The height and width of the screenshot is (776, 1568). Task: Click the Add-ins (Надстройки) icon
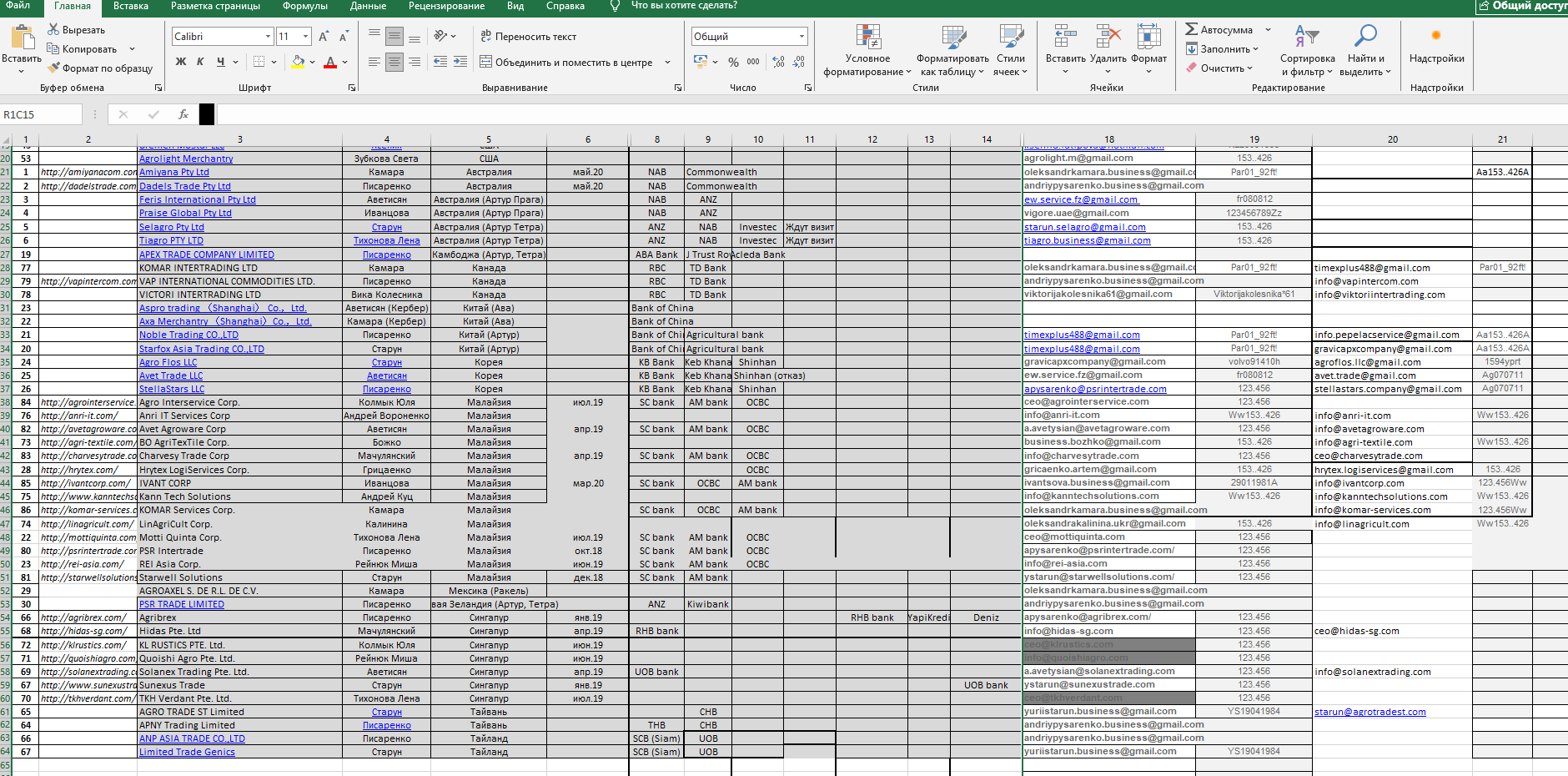[1436, 36]
